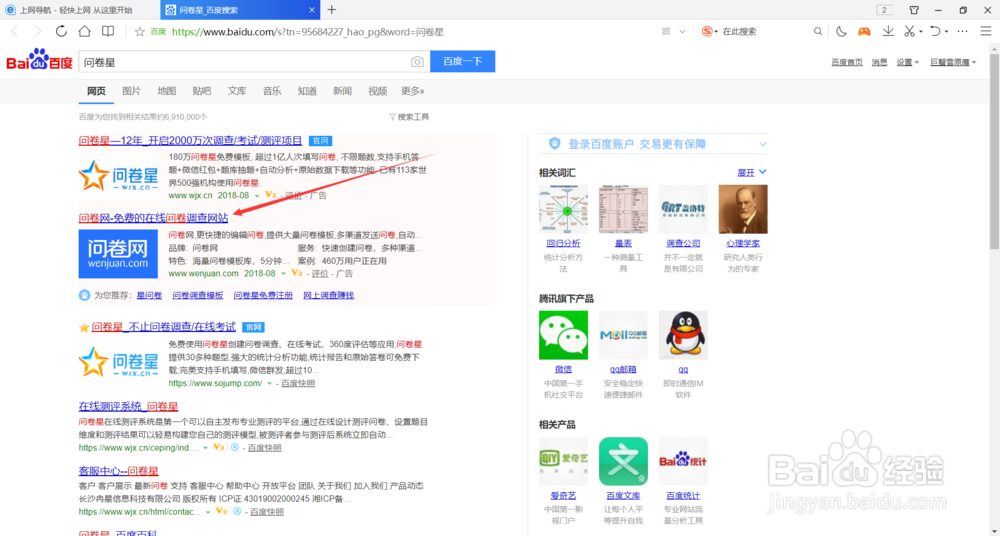Open the three-dots more tools icon
1000x536 pixels.
pyautogui.click(x=962, y=31)
